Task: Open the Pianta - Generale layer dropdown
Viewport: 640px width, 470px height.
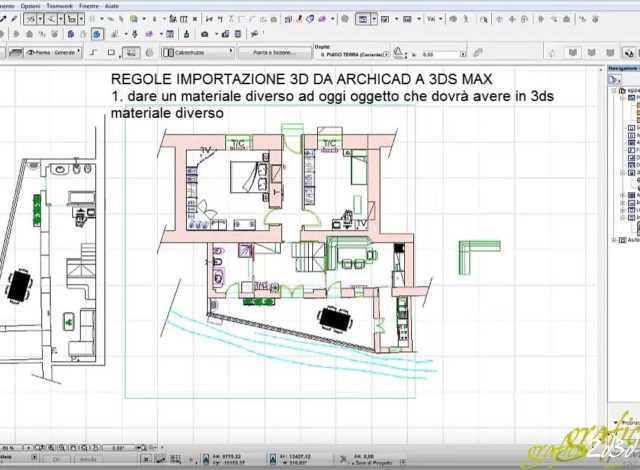Action: (x=60, y=52)
